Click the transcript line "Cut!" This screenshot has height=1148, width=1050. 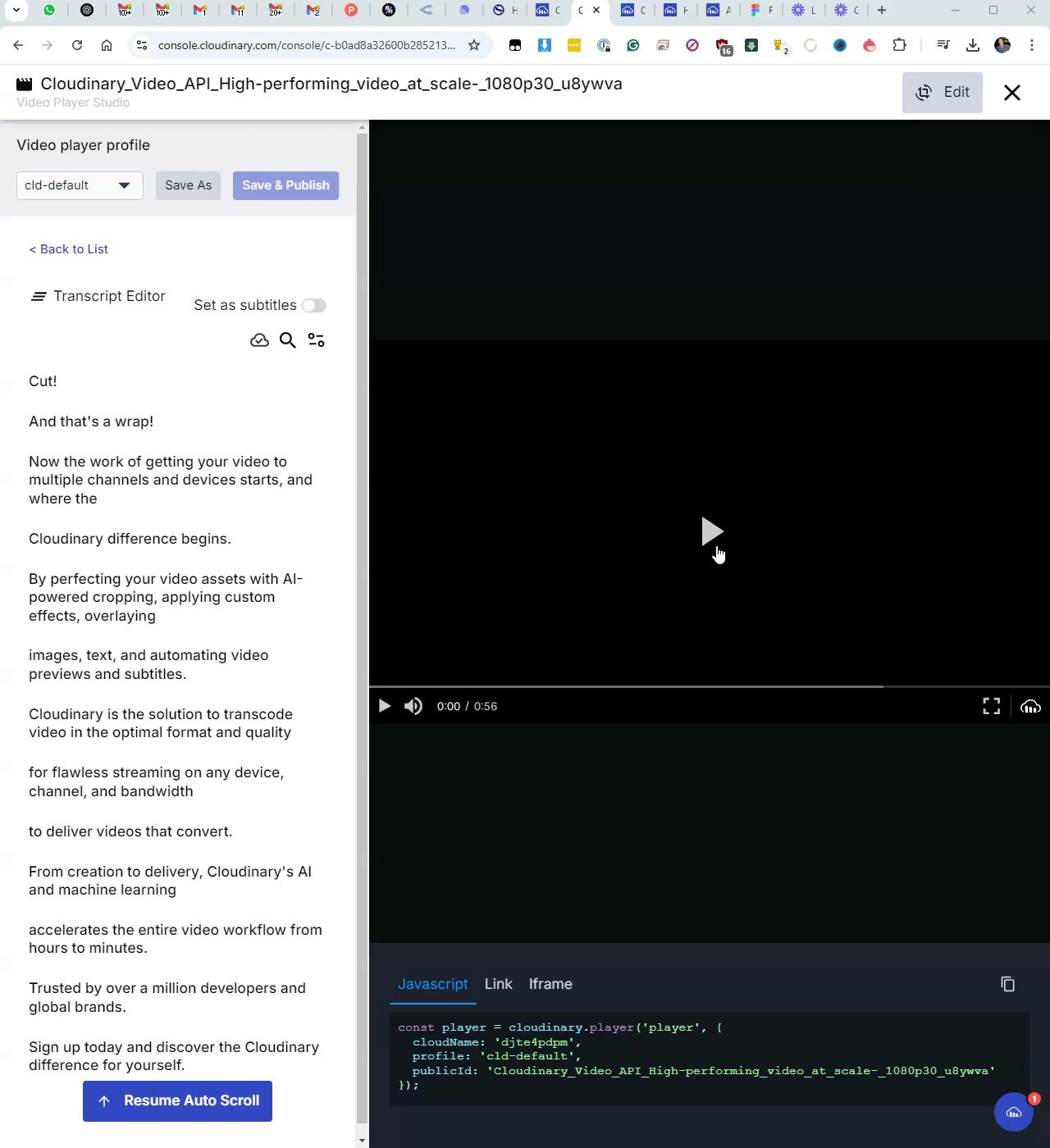pos(43,381)
